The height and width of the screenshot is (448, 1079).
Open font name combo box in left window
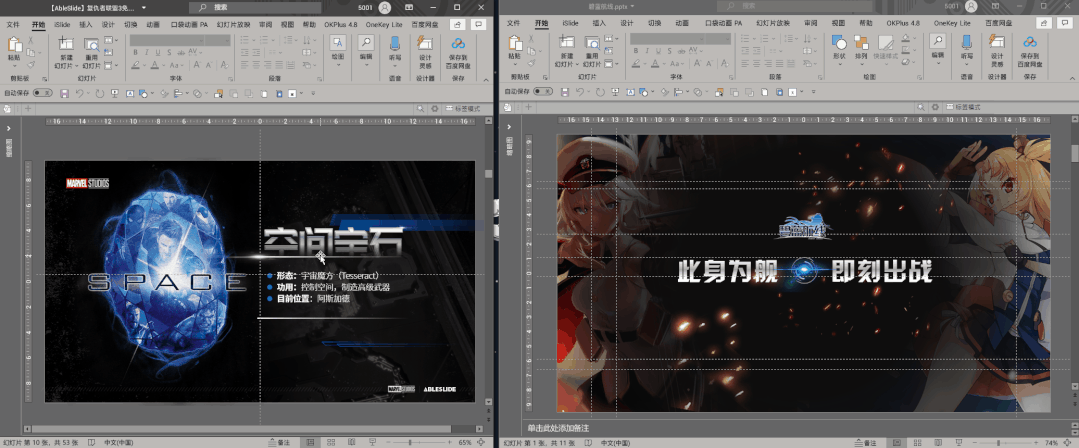coord(168,41)
